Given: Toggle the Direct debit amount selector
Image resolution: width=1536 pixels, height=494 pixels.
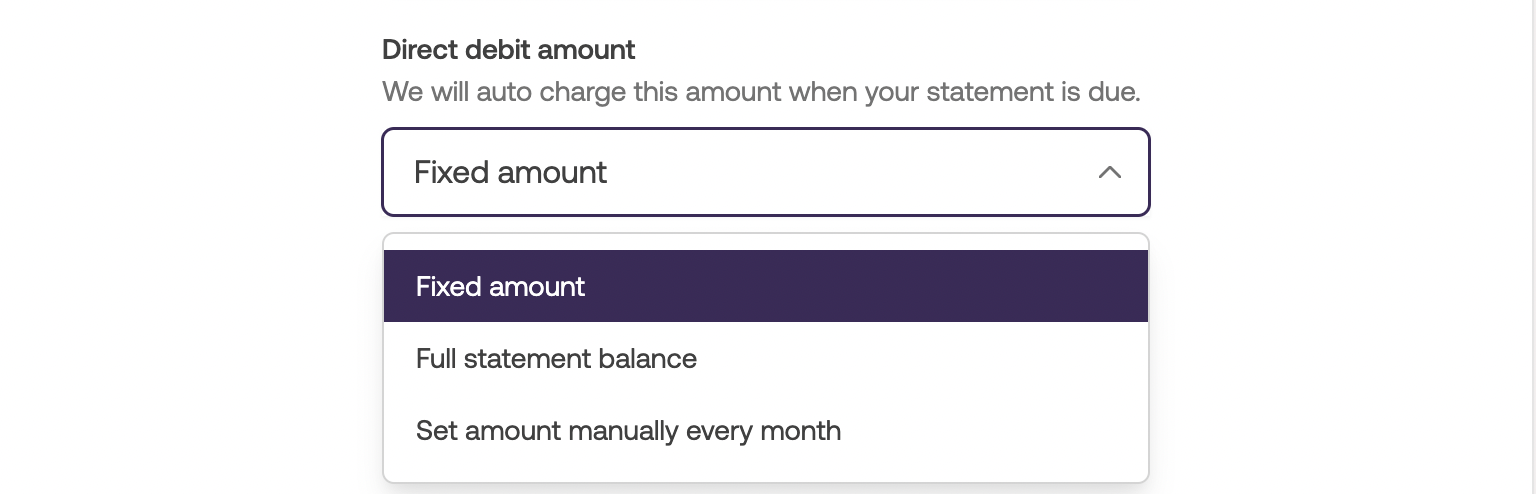Looking at the screenshot, I should click(765, 172).
